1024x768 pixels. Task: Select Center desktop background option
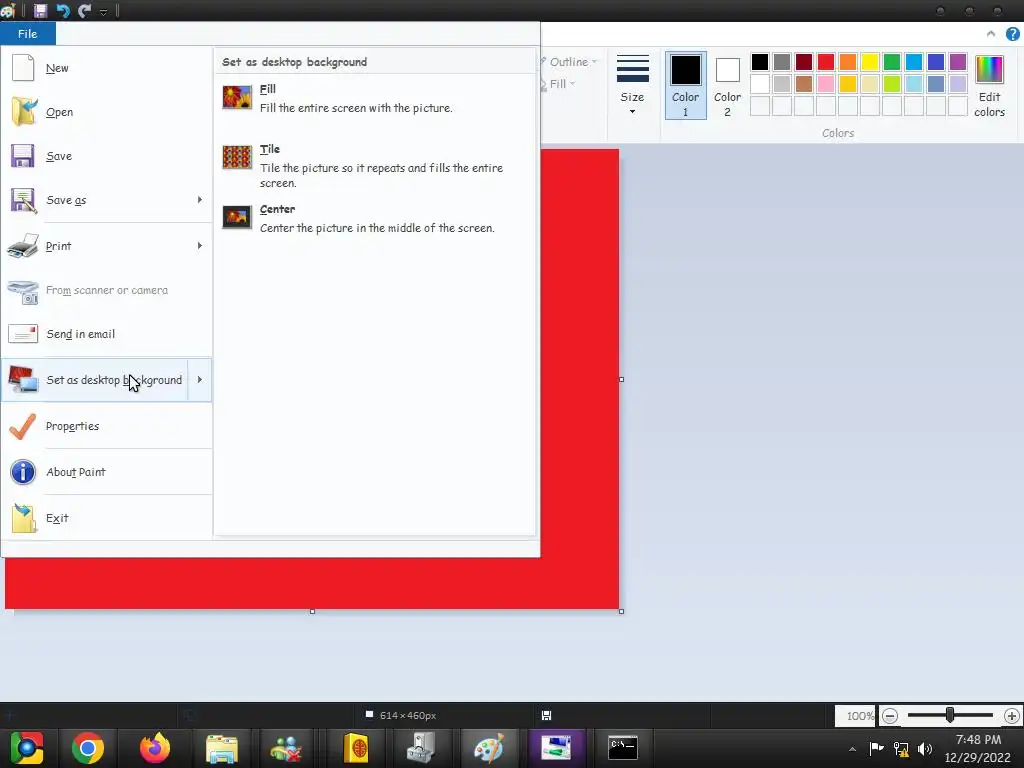374,218
